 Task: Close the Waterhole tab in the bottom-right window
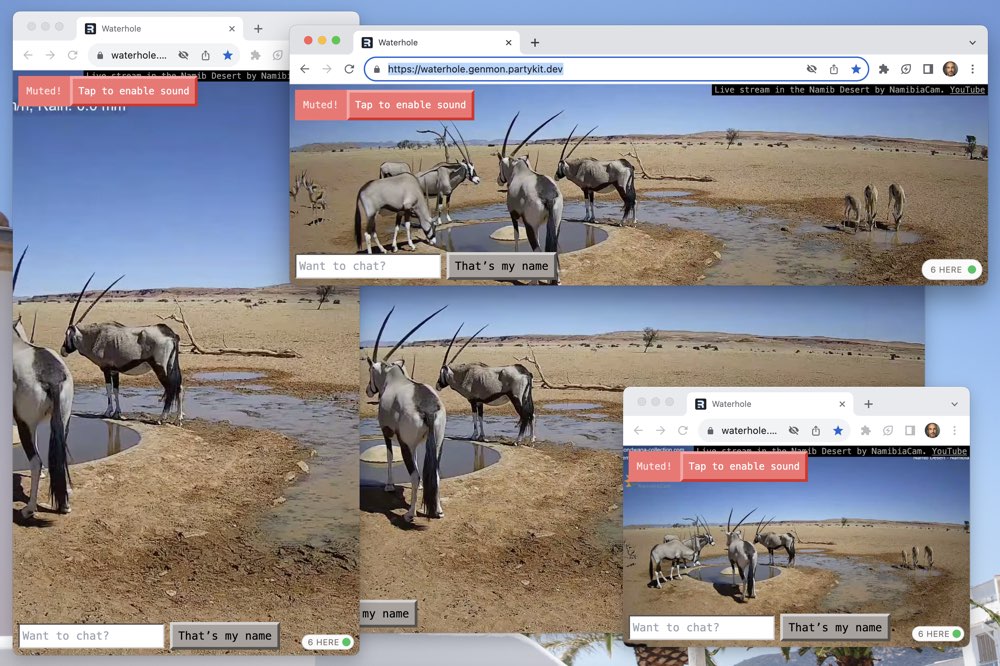tap(842, 404)
